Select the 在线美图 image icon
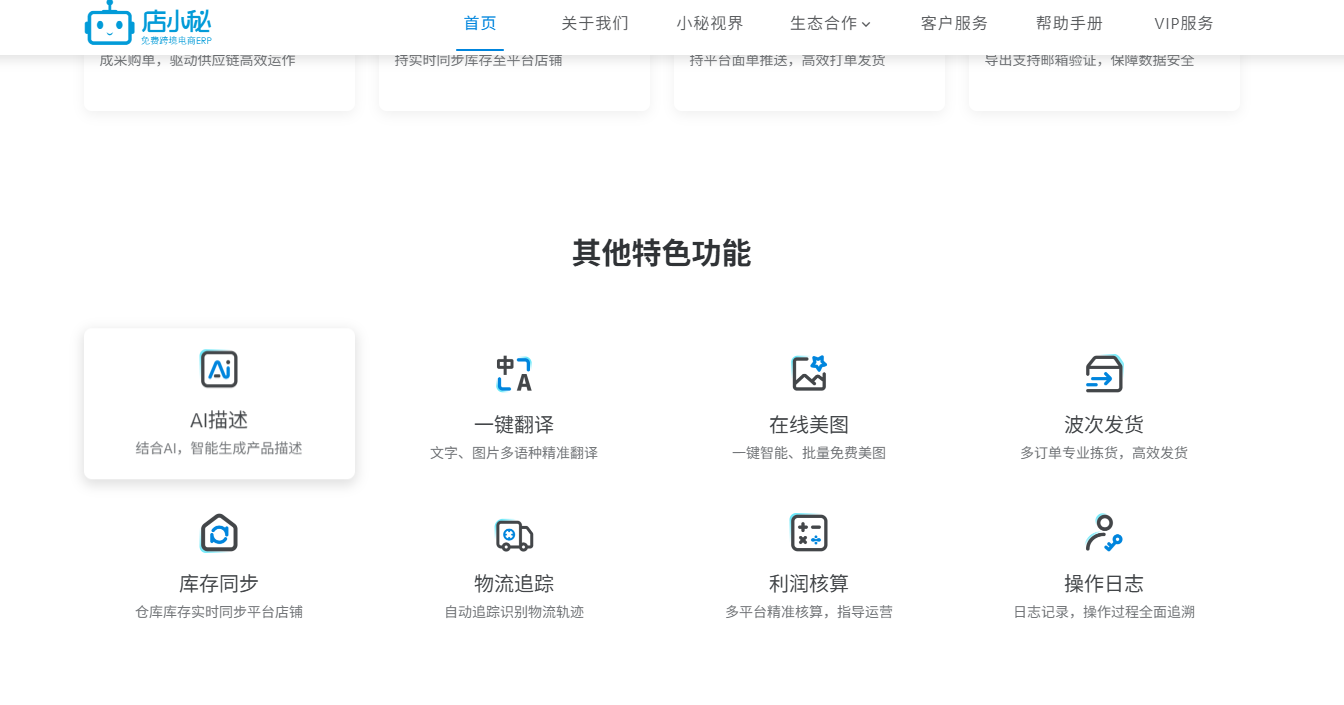This screenshot has height=705, width=1344. [809, 373]
